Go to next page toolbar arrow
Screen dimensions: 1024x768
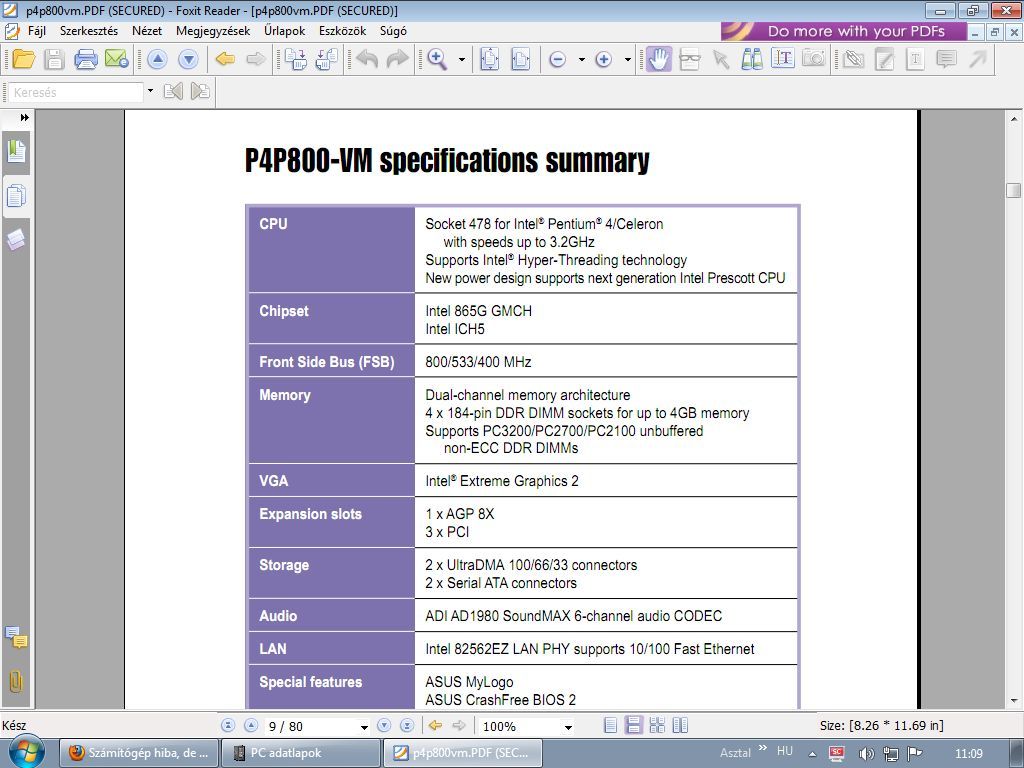pos(188,59)
